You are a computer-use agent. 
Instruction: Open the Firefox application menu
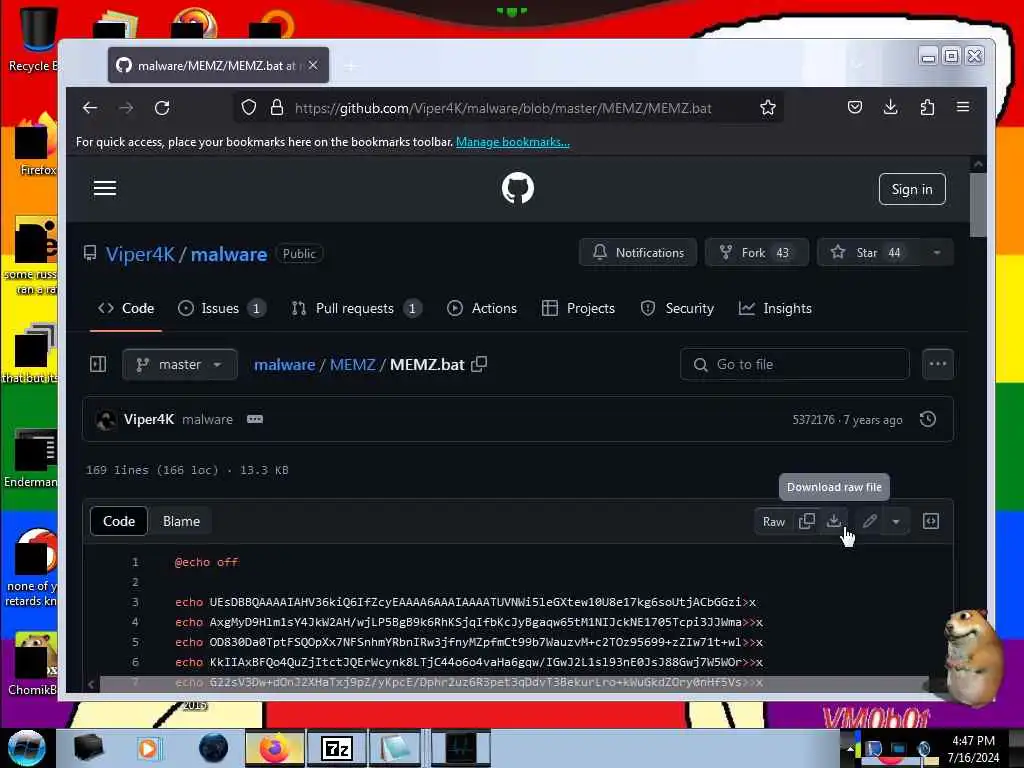(963, 107)
